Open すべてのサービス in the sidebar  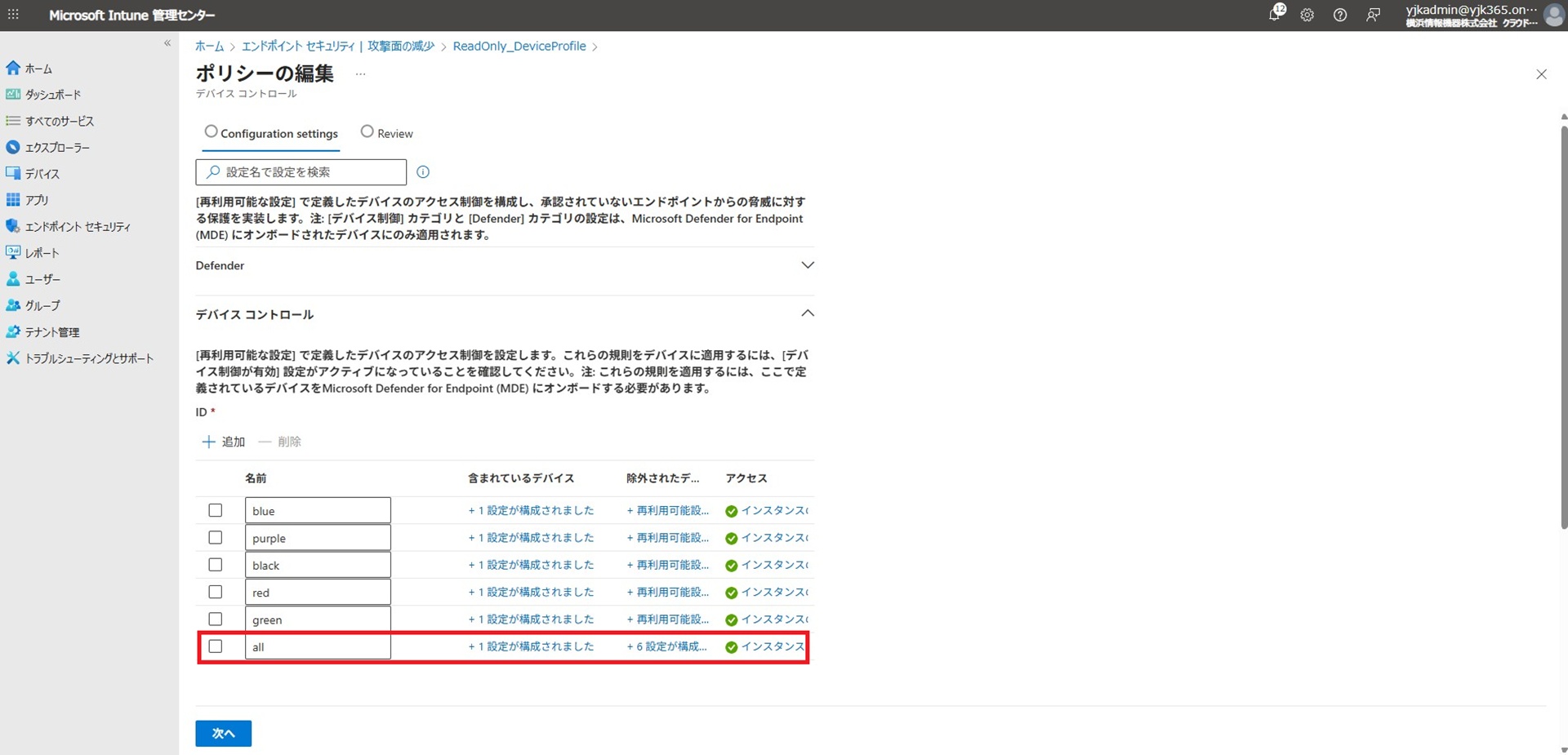tap(51, 121)
